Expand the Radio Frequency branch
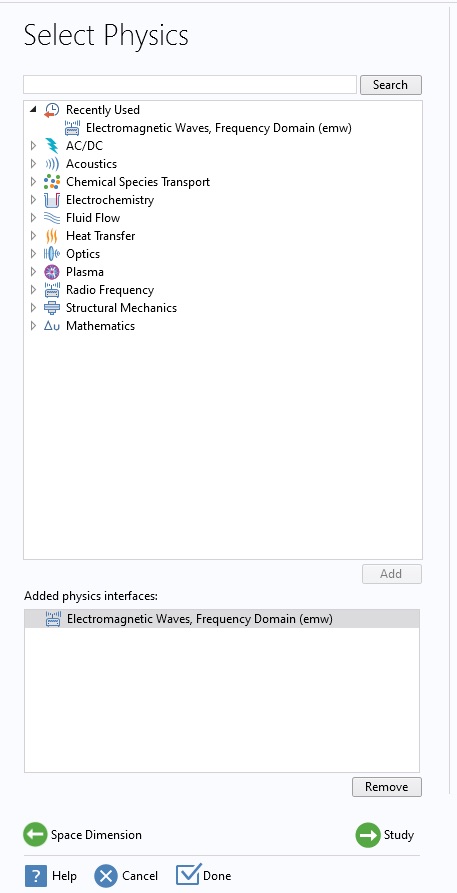Image resolution: width=457 pixels, height=893 pixels. click(x=33, y=290)
